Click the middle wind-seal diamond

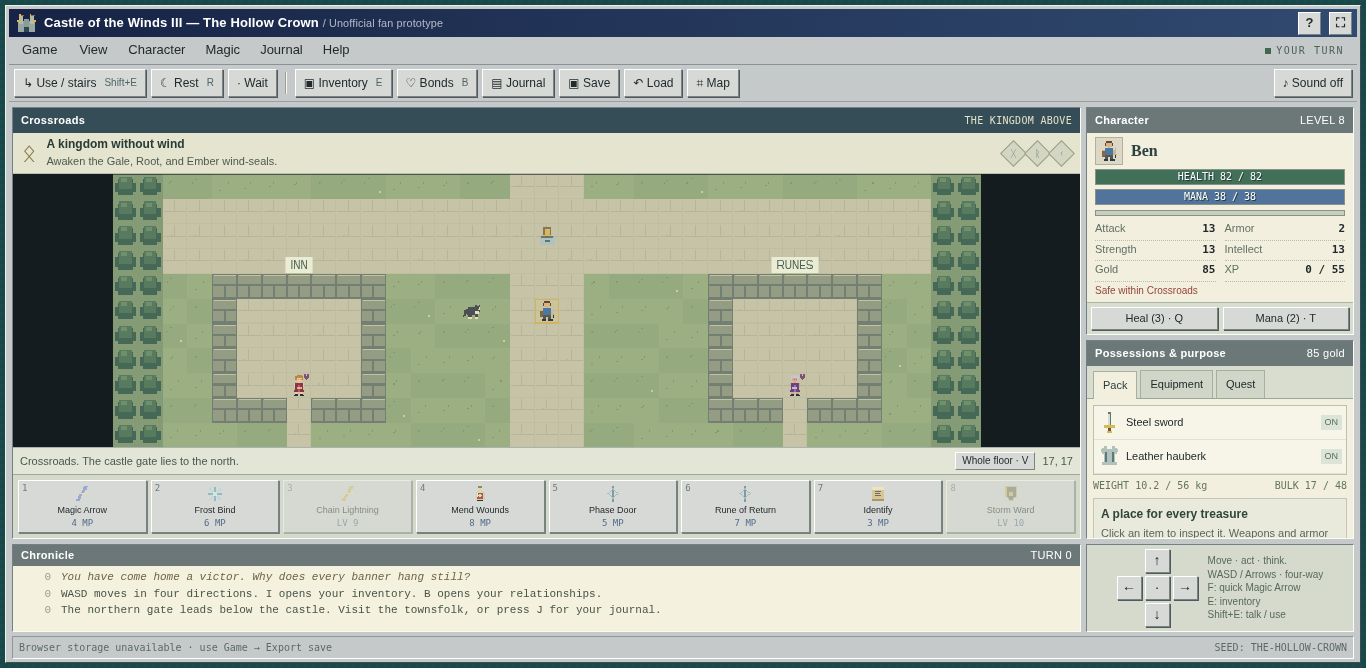pyautogui.click(x=1038, y=153)
